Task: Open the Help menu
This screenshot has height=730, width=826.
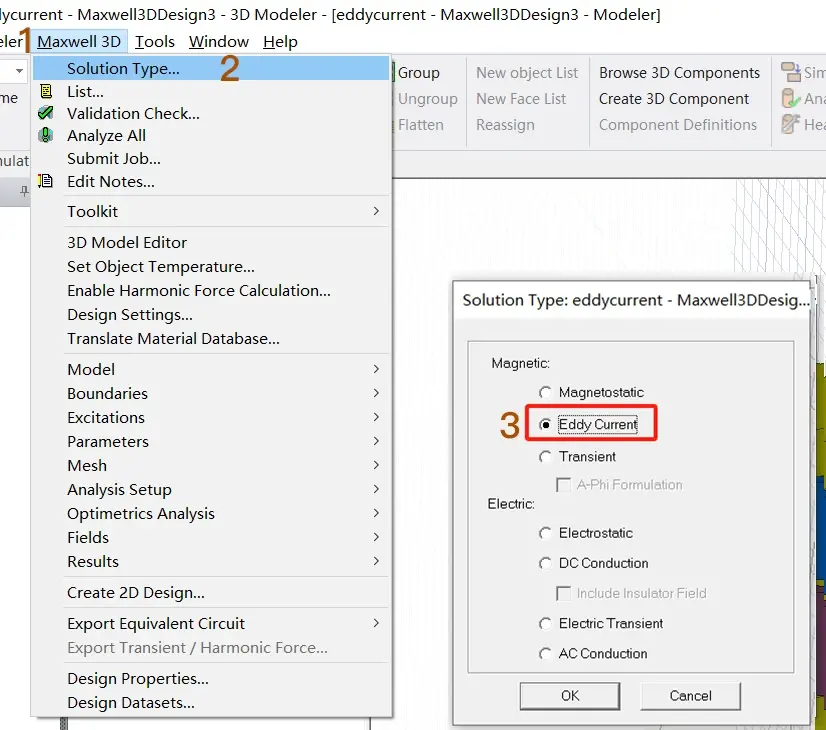Action: pos(280,42)
